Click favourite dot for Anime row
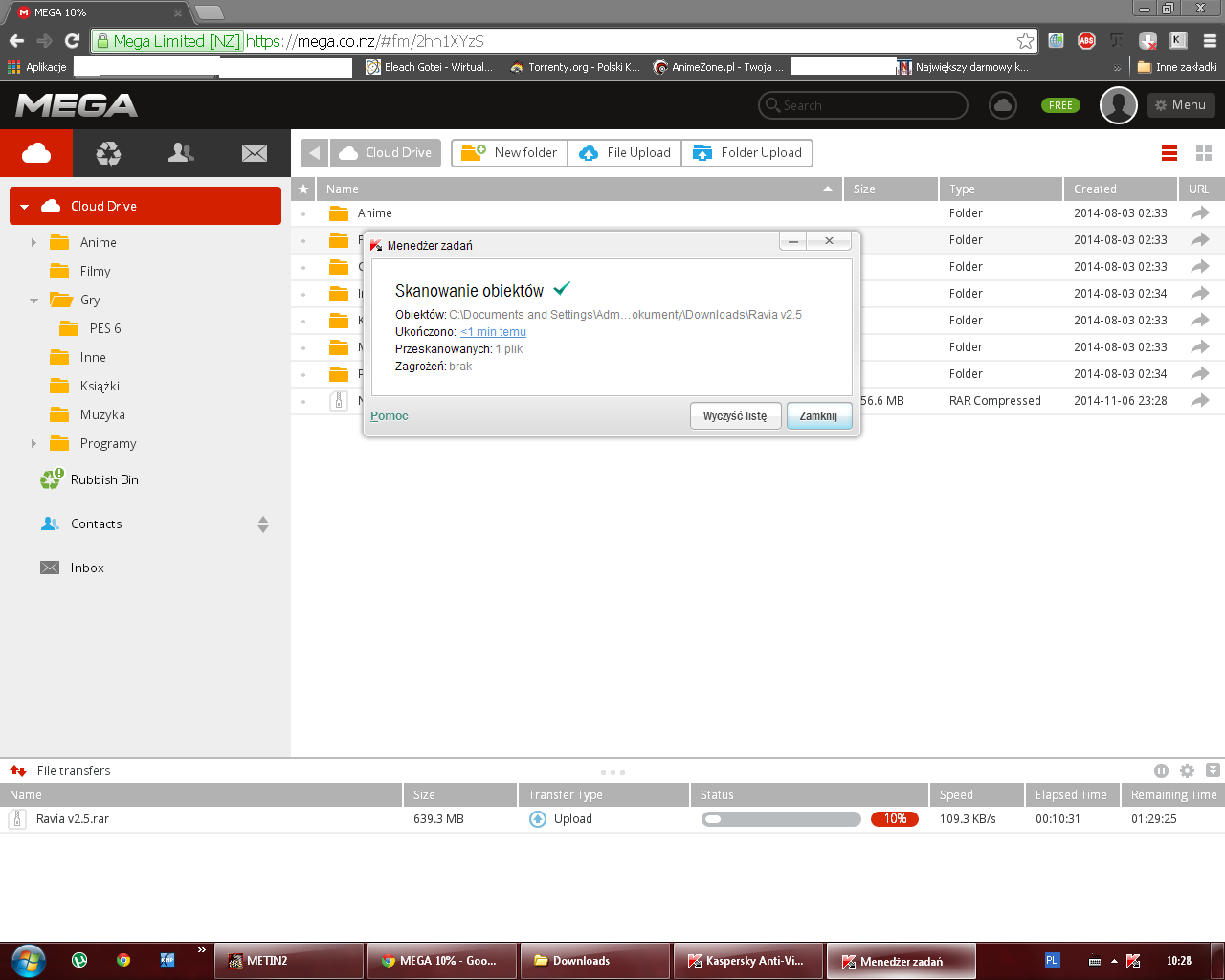The width and height of the screenshot is (1225, 980). (303, 214)
